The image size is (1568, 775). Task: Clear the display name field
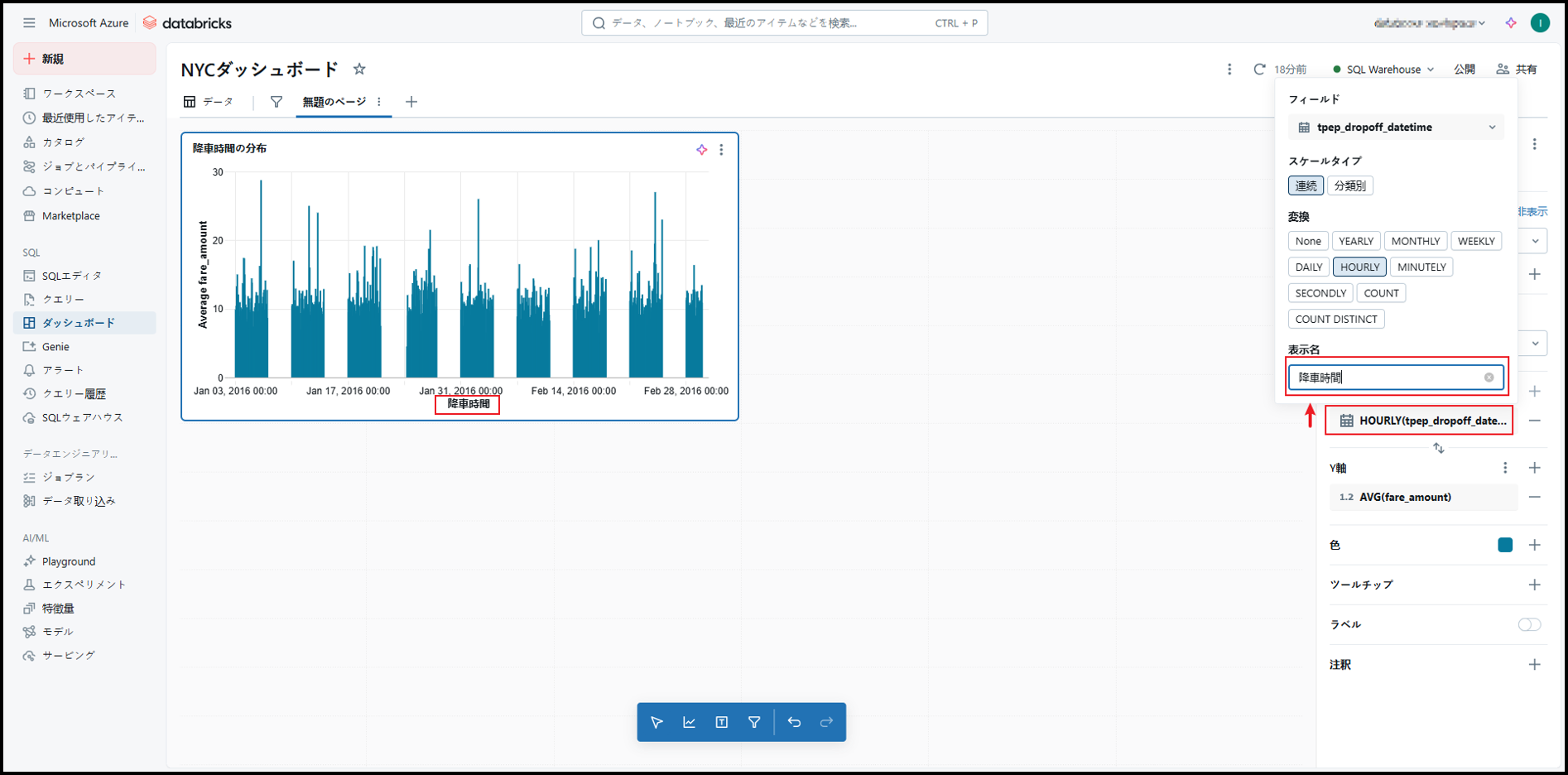pos(1489,378)
